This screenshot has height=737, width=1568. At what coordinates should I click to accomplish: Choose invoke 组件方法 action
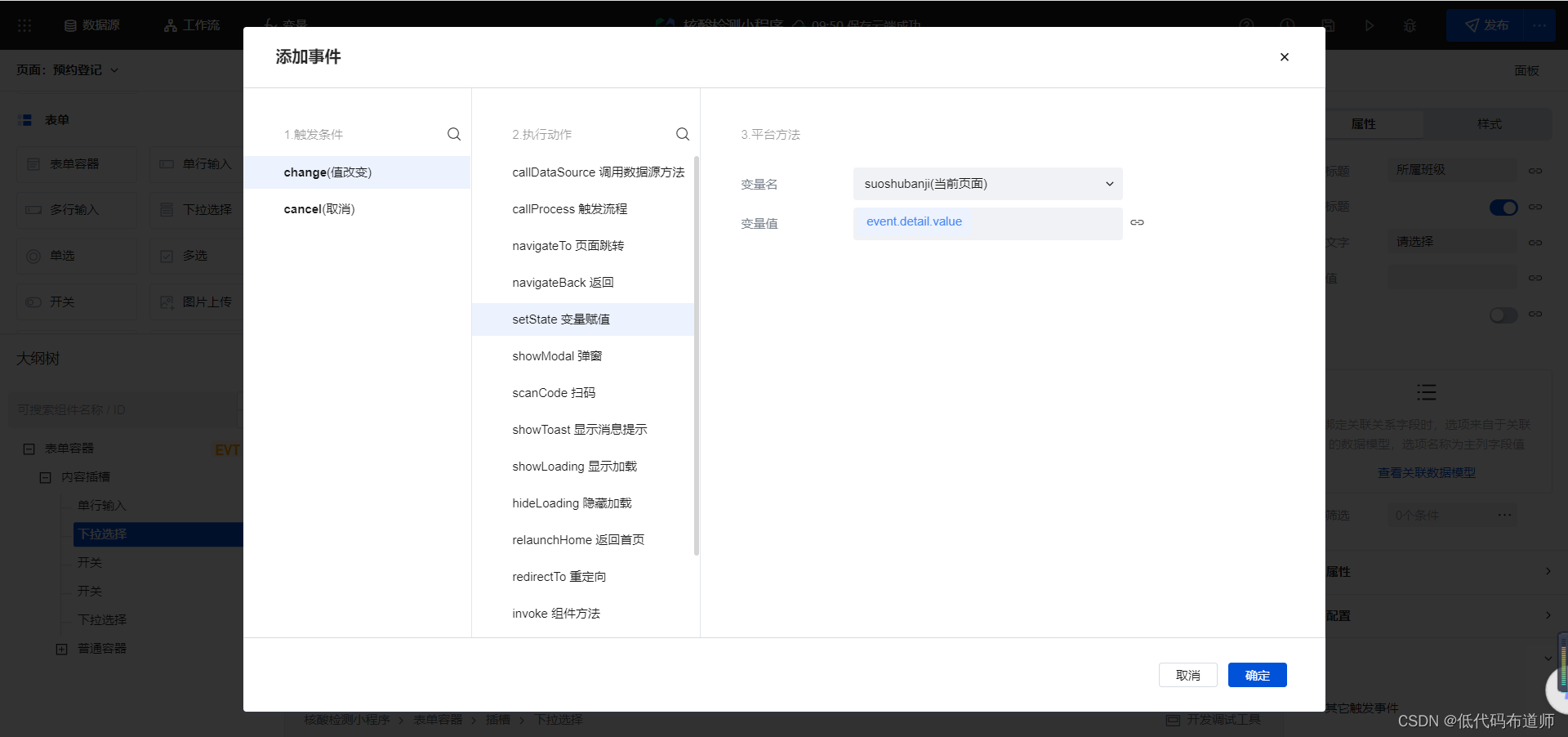[x=583, y=614]
